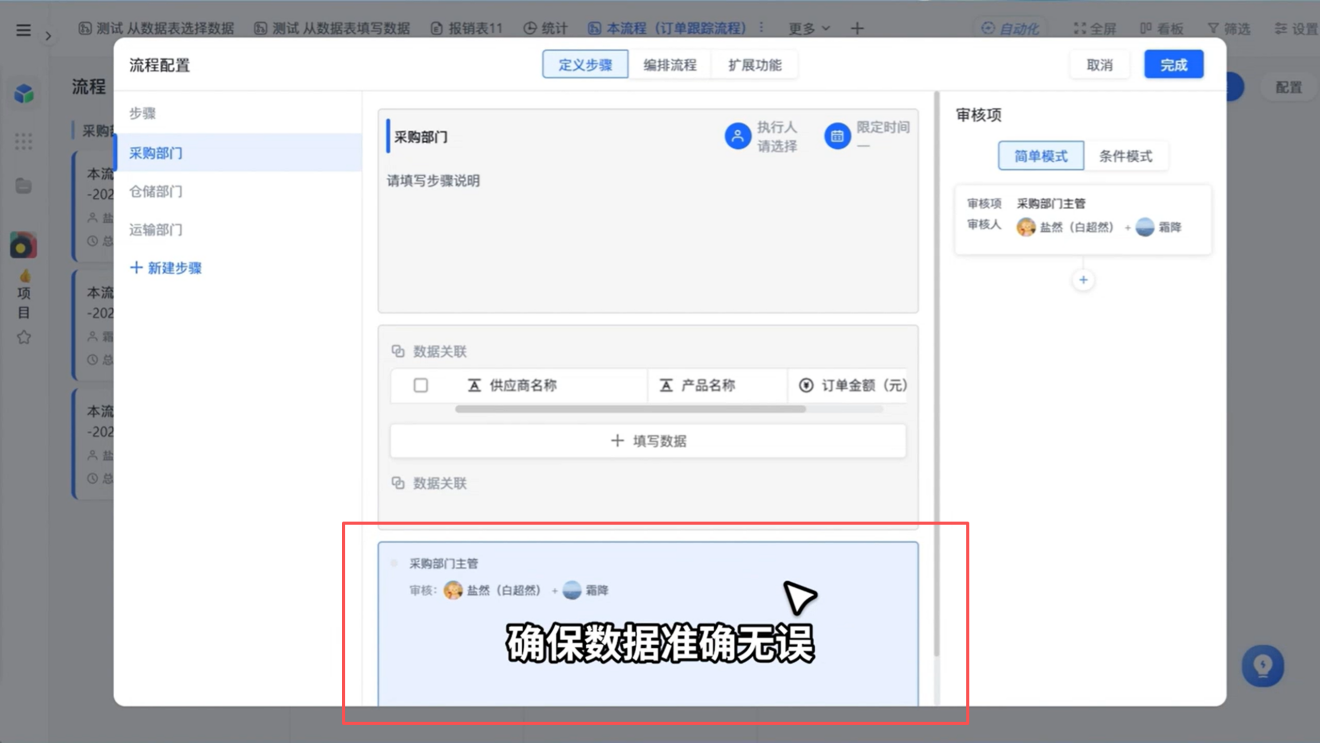The image size is (1320, 743).
Task: Select the 仓储部门 step in list
Action: point(238,191)
